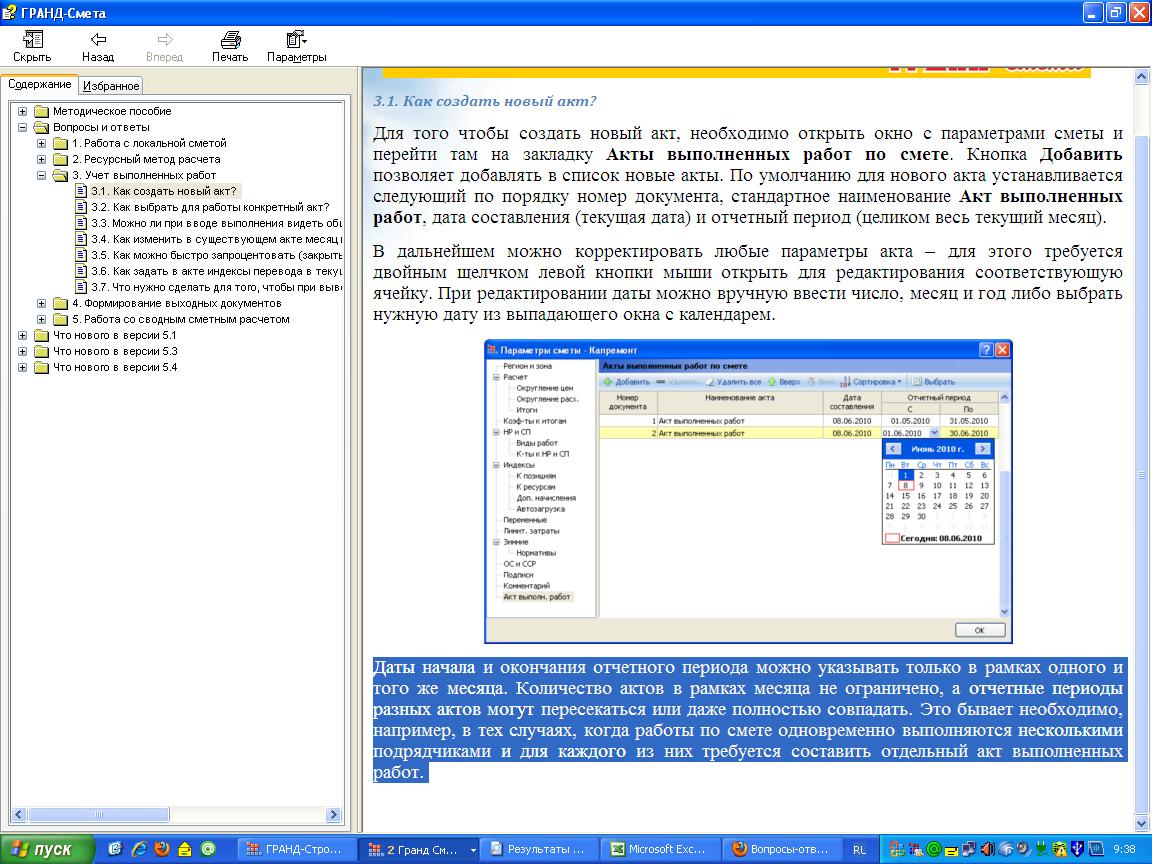The height and width of the screenshot is (864, 1152).
Task: Switch to ГРАНД-Стро... taskbar button
Action: (299, 849)
